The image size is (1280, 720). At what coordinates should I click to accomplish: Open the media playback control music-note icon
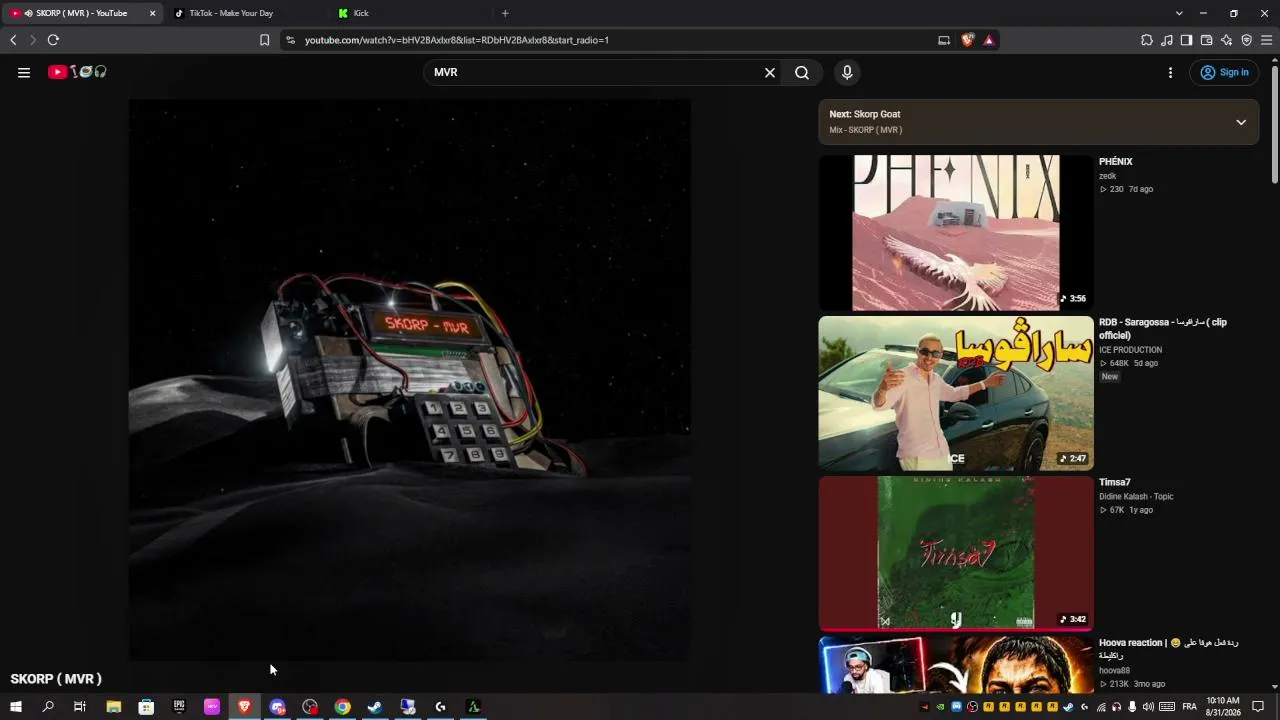click(1167, 40)
